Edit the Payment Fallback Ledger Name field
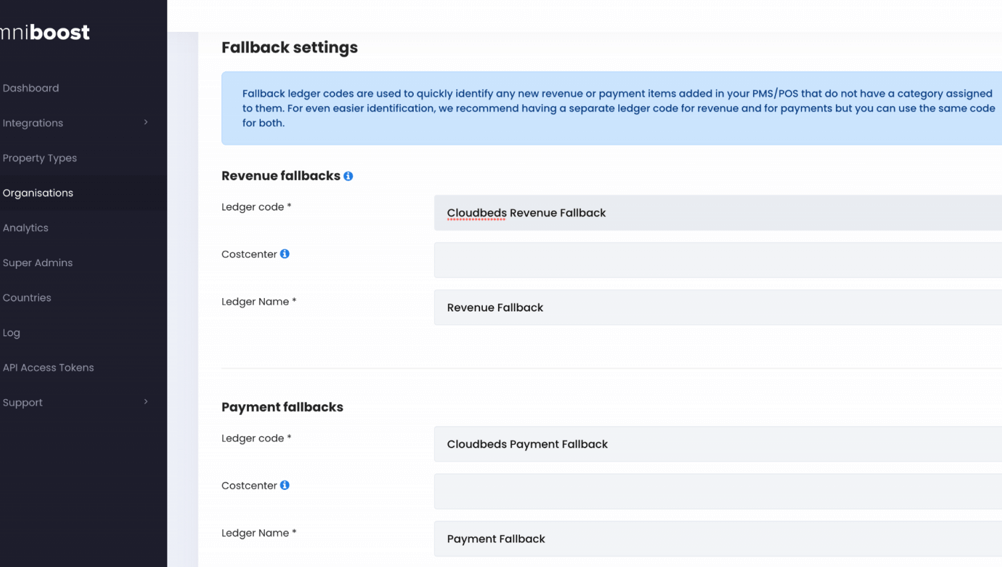 pyautogui.click(x=717, y=538)
